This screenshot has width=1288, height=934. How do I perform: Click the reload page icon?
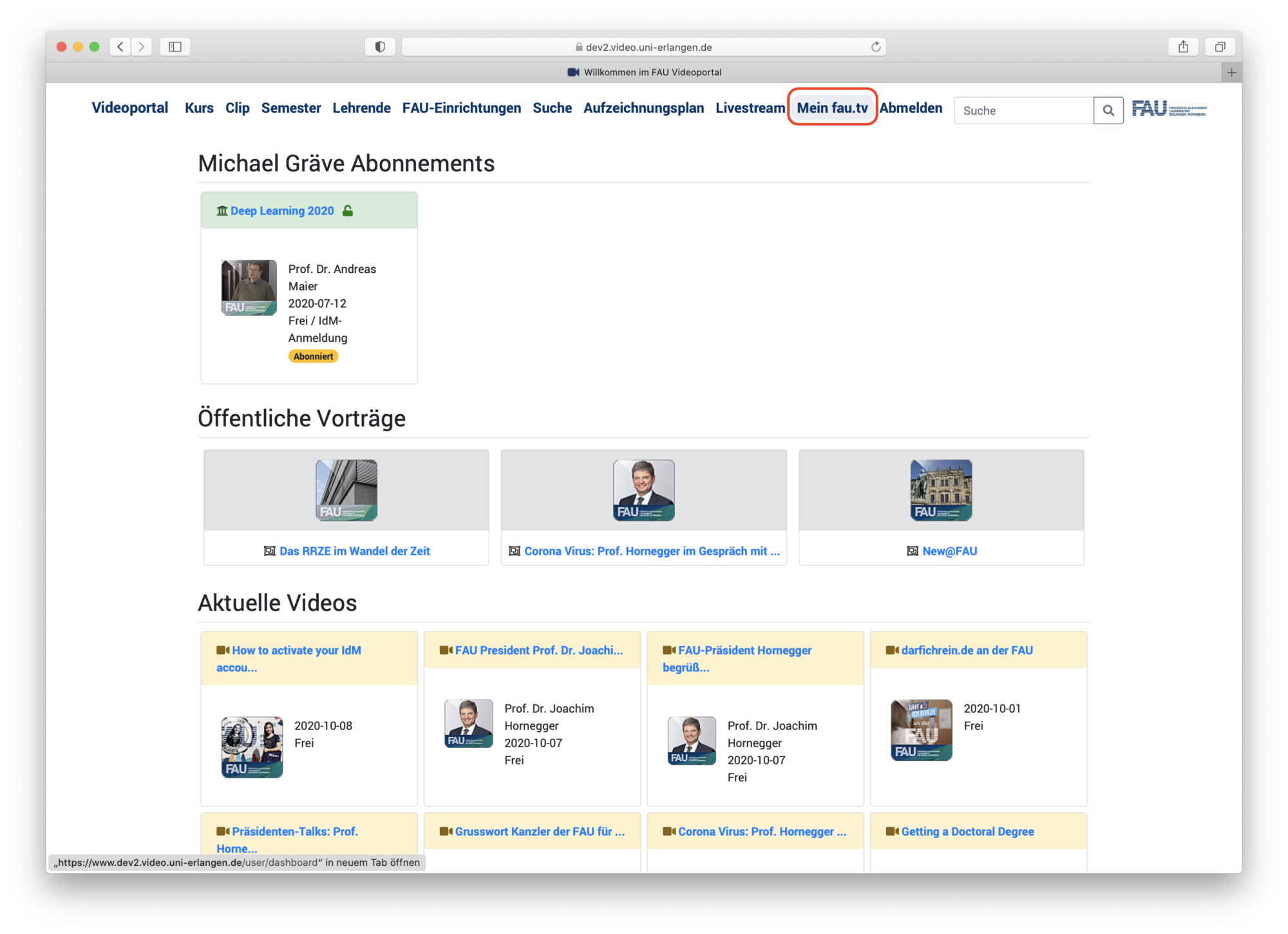[x=876, y=46]
